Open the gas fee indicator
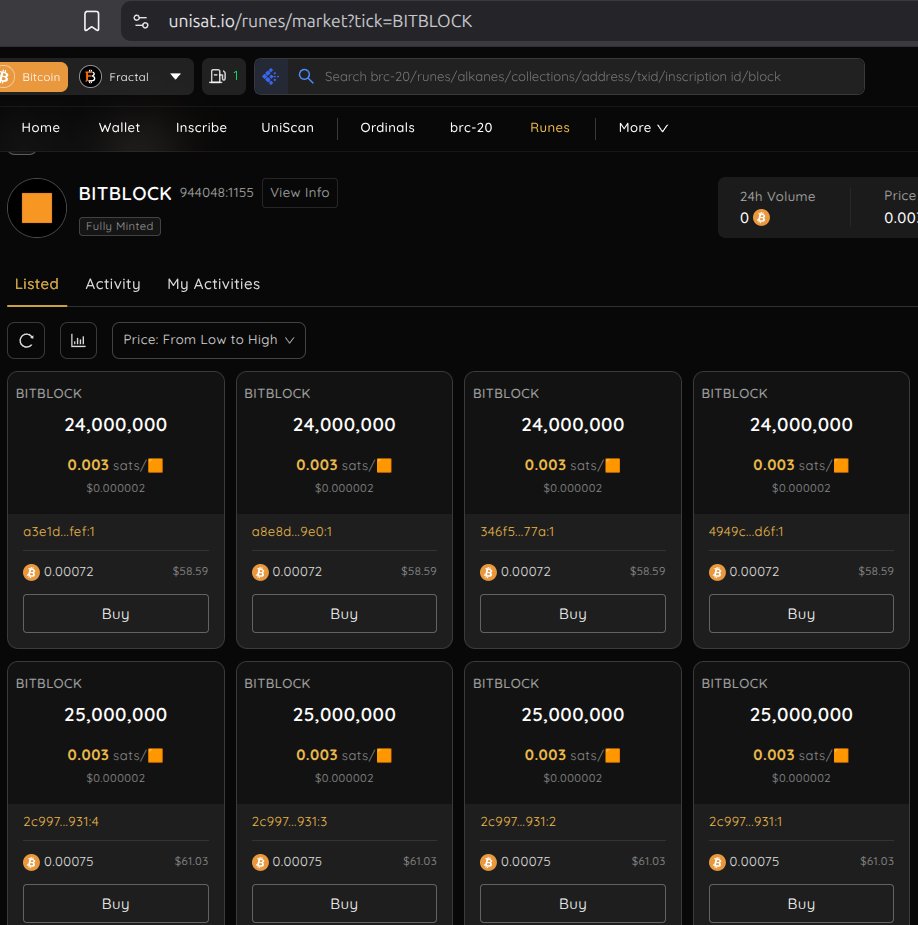This screenshot has height=925, width=918. 224,76
